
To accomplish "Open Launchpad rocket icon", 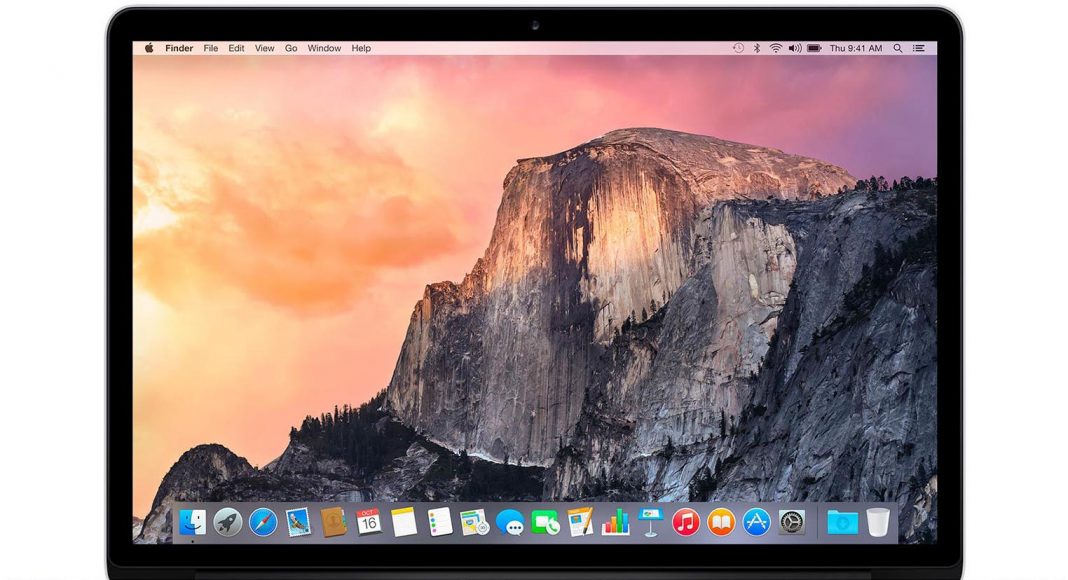I will click(227, 523).
